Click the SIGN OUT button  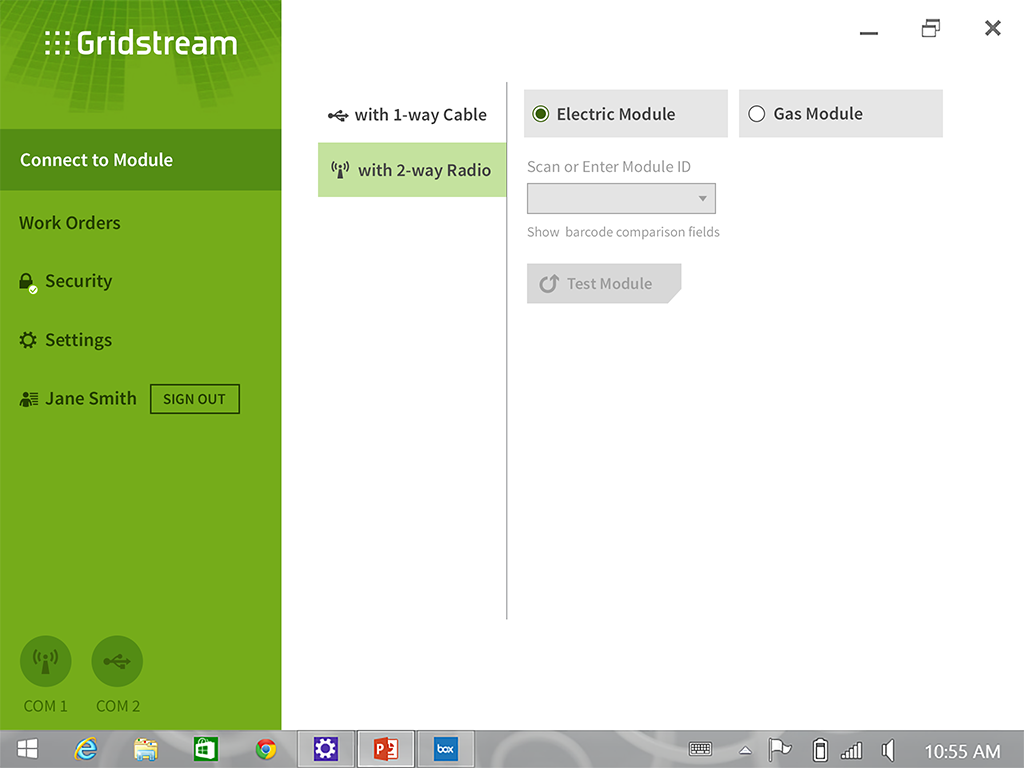[x=194, y=399]
